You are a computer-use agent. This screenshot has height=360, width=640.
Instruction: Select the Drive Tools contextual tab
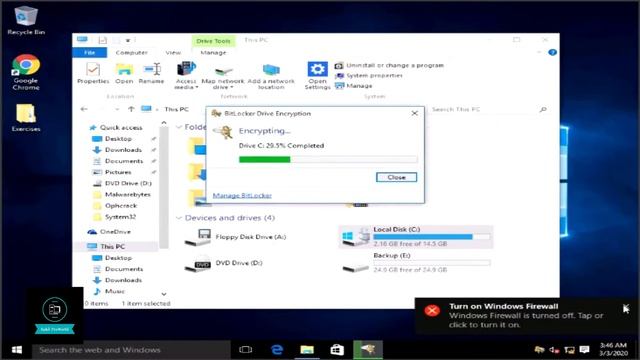pyautogui.click(x=213, y=41)
